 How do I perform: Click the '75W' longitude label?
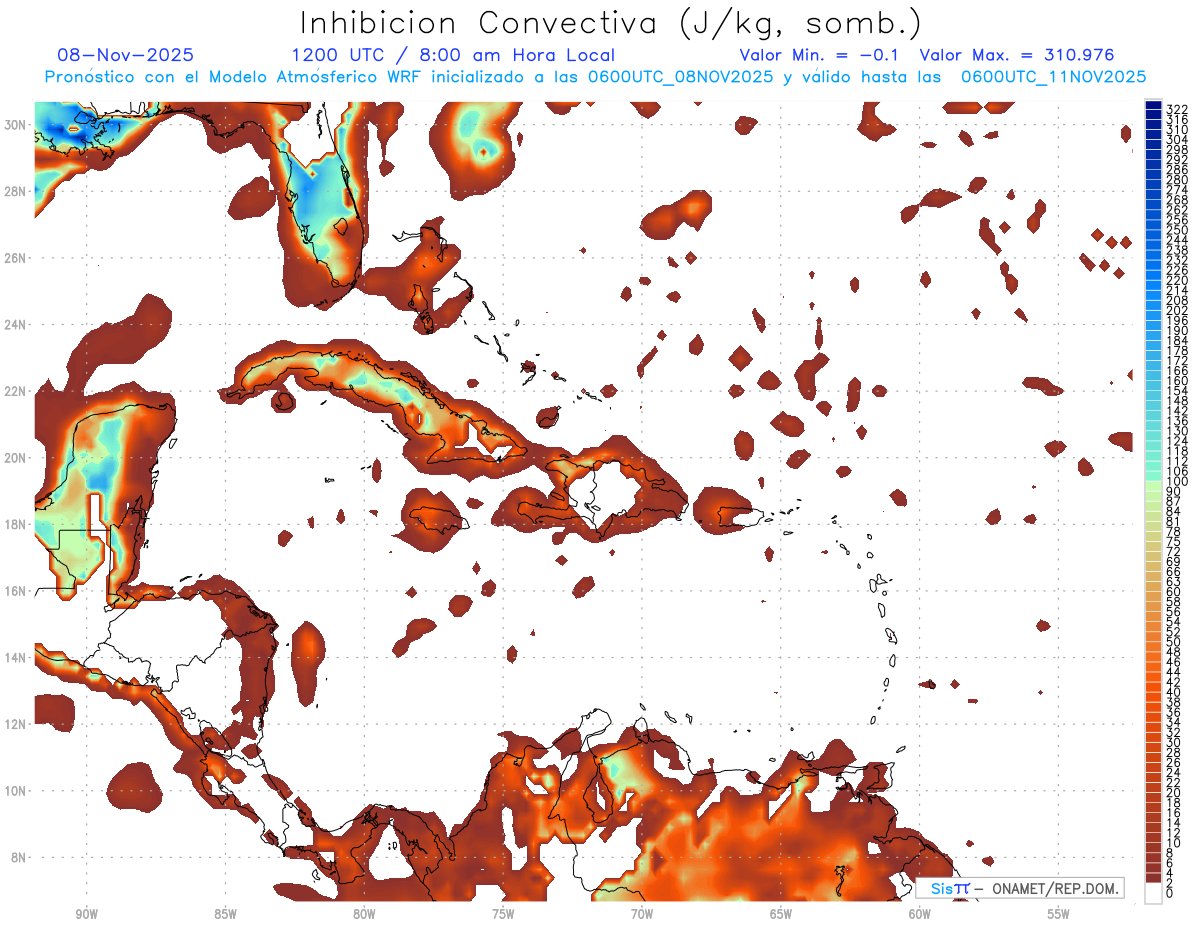[x=503, y=913]
